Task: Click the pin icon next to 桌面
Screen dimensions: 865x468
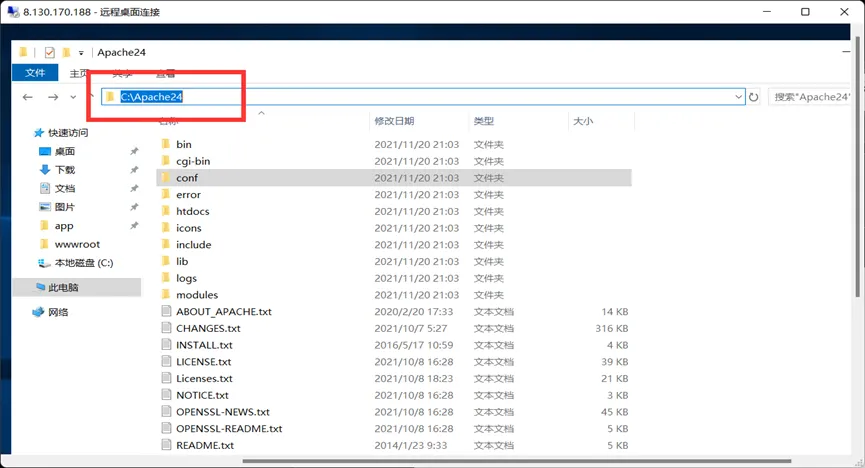Action: [134, 151]
